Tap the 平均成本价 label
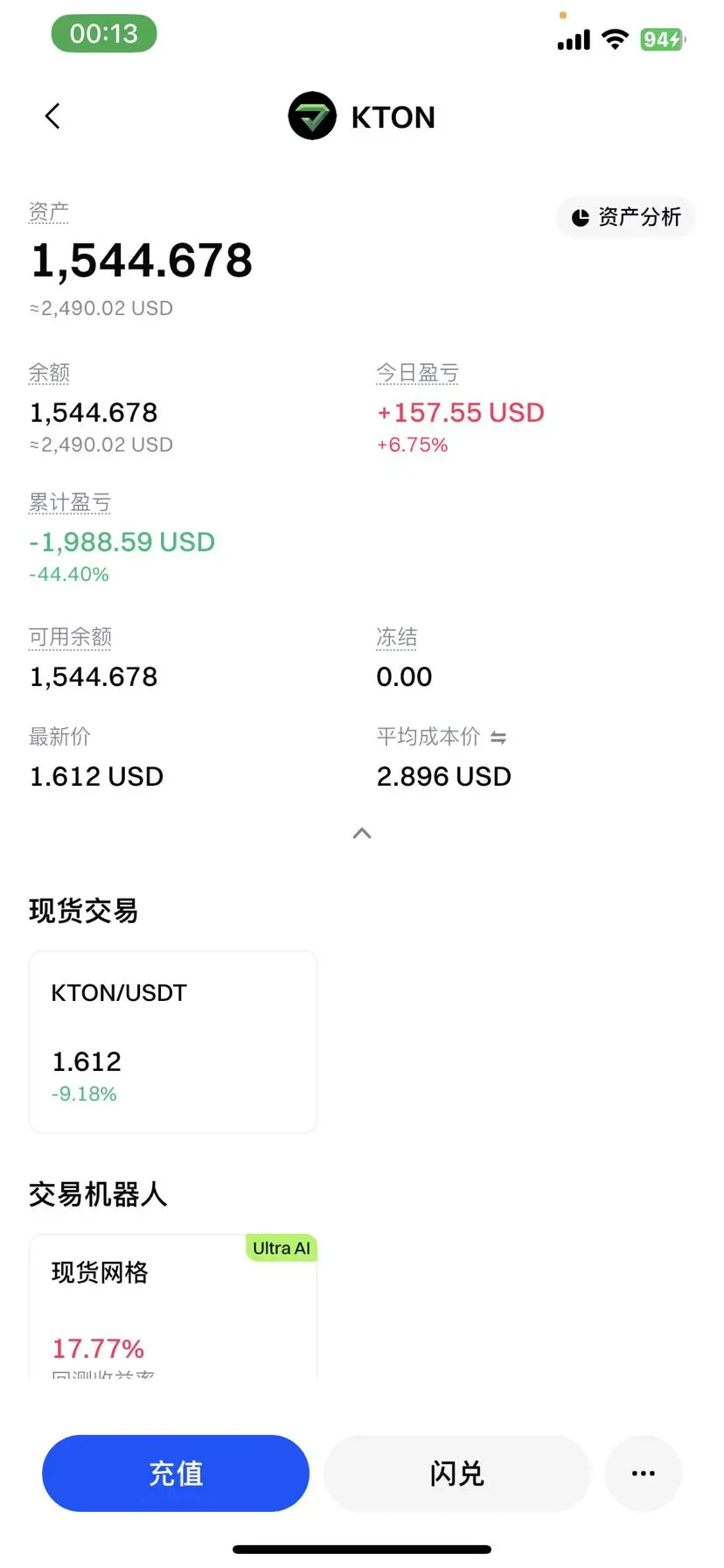 click(428, 737)
